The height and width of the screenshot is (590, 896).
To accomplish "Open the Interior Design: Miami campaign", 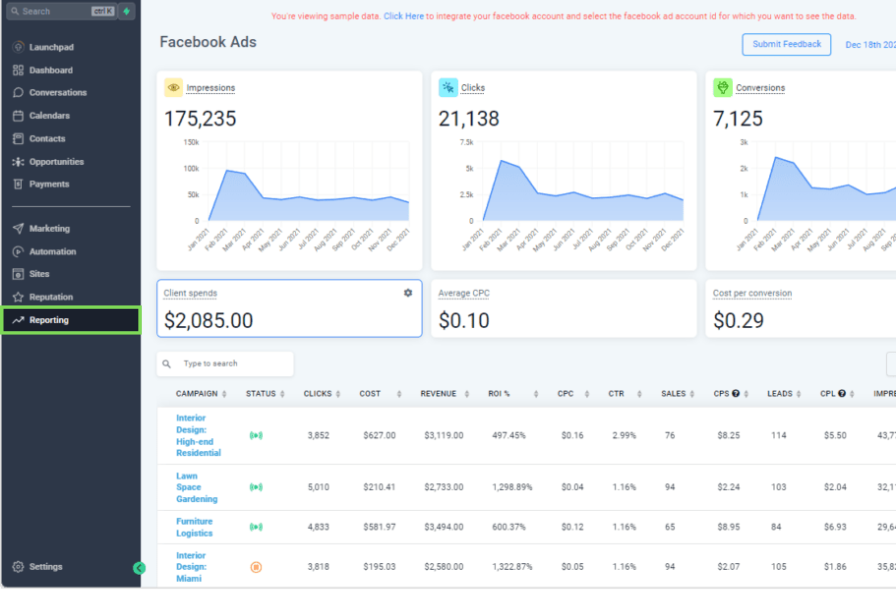I will (x=191, y=567).
